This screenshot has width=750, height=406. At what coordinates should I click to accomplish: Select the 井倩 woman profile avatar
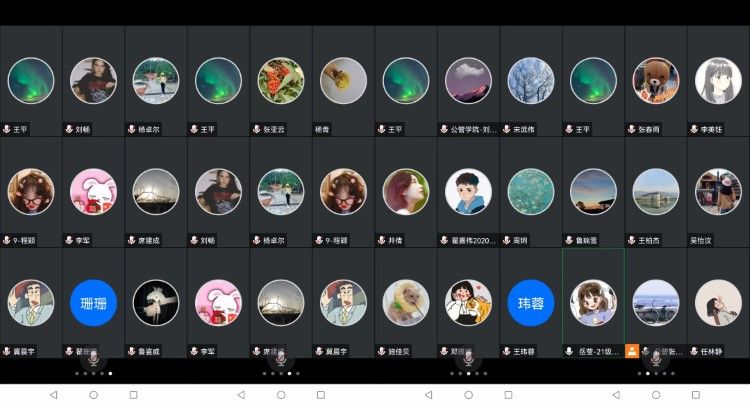406,192
